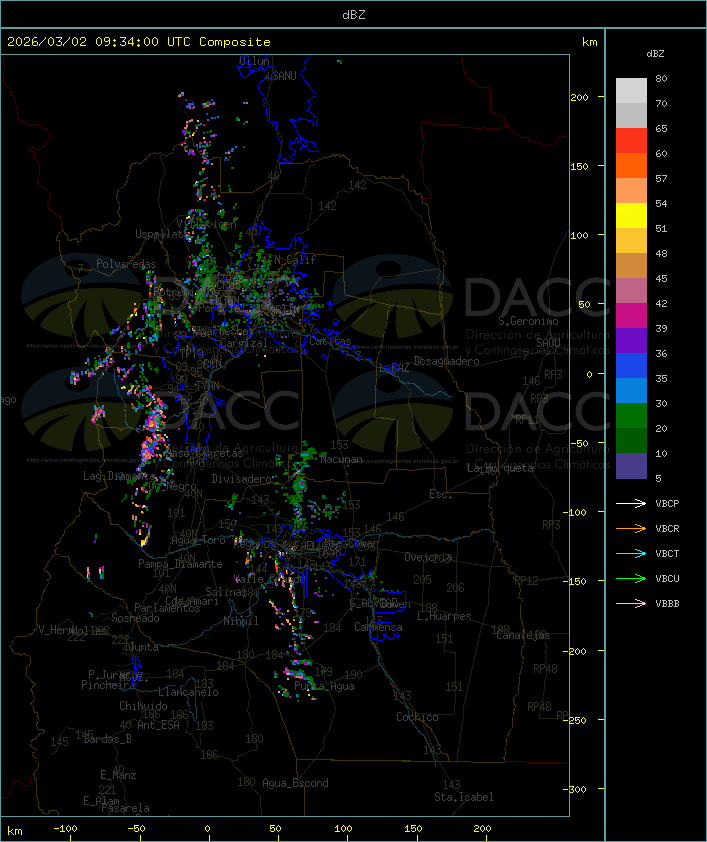Click the light gray 70 dBZ swatch
This screenshot has height=842, width=707.
(631, 91)
